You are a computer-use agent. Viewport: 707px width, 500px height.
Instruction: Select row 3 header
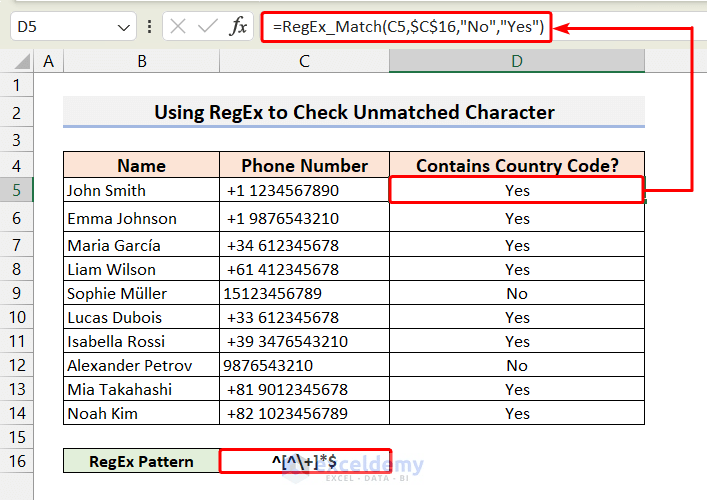tap(17, 140)
